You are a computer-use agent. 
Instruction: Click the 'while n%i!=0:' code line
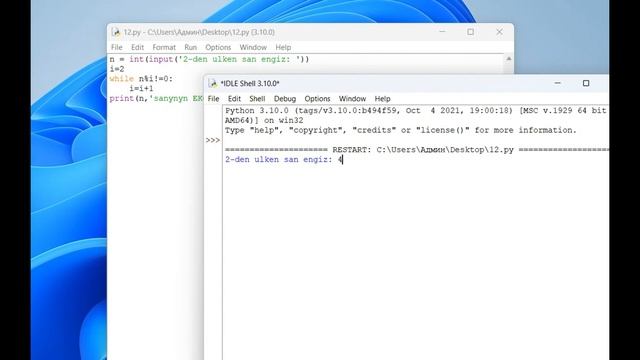tap(141, 79)
